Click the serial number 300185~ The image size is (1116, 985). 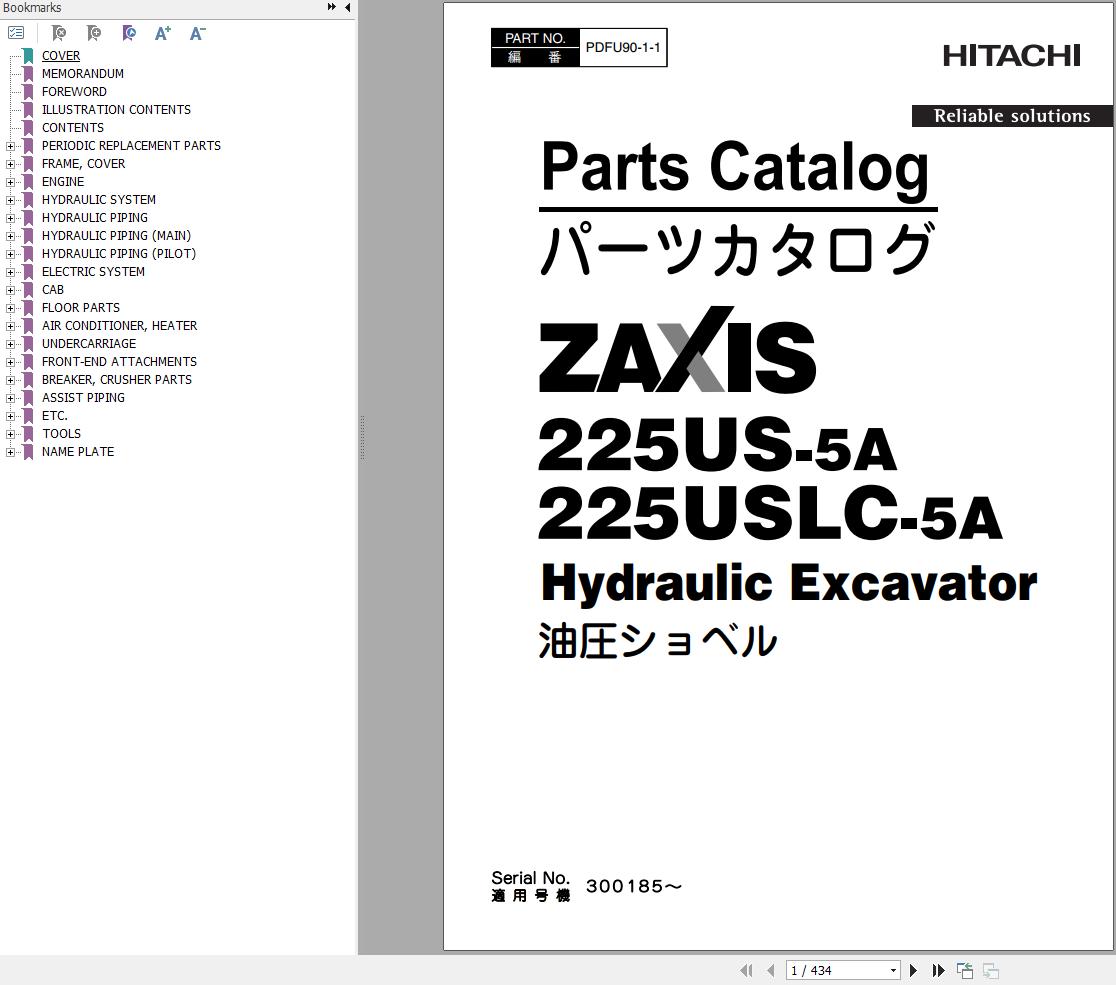(633, 886)
